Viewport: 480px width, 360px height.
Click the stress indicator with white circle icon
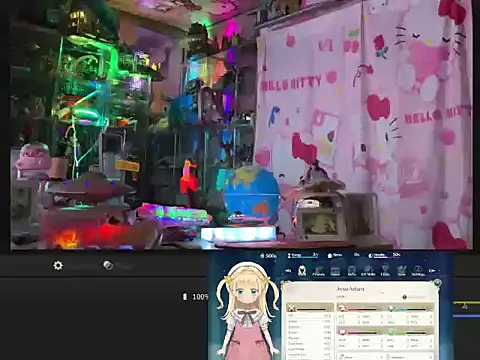coord(335,255)
